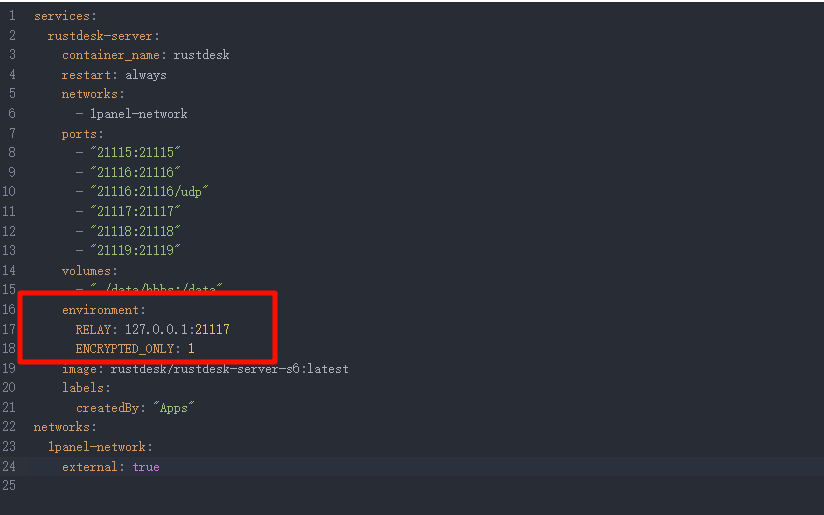Place cursor on rustdesk-server service name

[100, 36]
